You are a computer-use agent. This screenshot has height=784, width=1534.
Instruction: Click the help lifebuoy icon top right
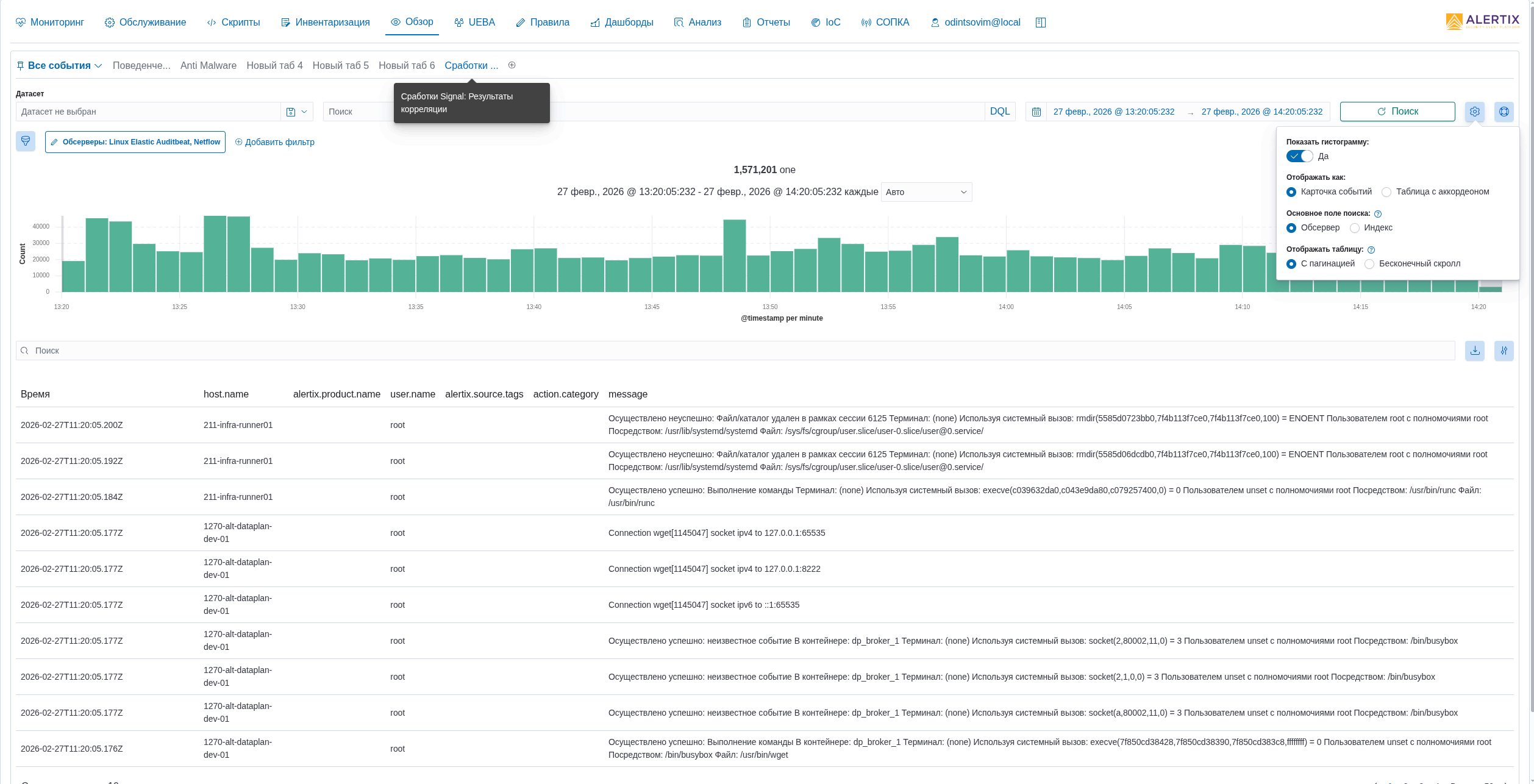(x=1504, y=112)
